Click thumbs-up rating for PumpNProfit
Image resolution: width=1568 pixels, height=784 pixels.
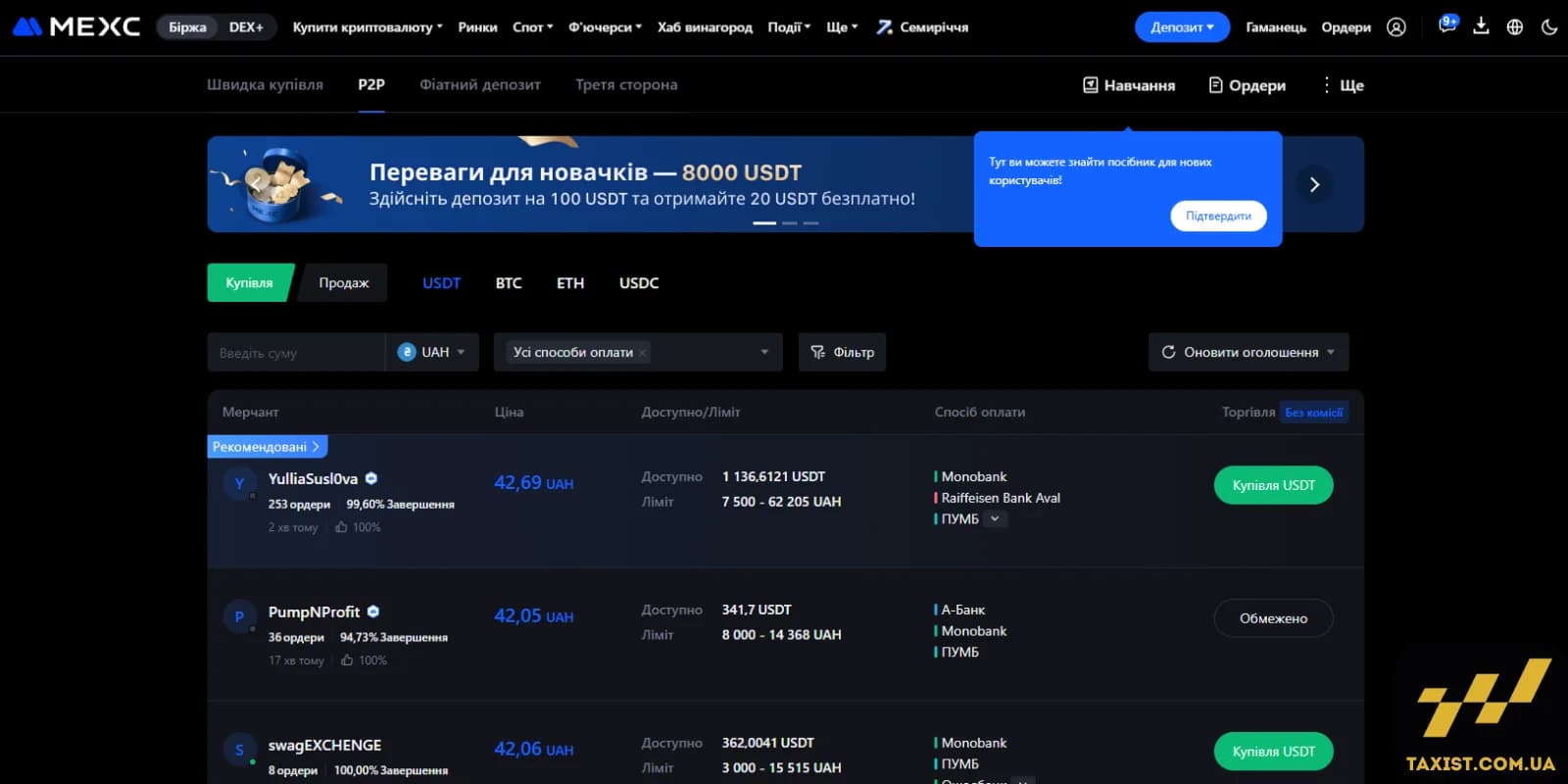347,661
